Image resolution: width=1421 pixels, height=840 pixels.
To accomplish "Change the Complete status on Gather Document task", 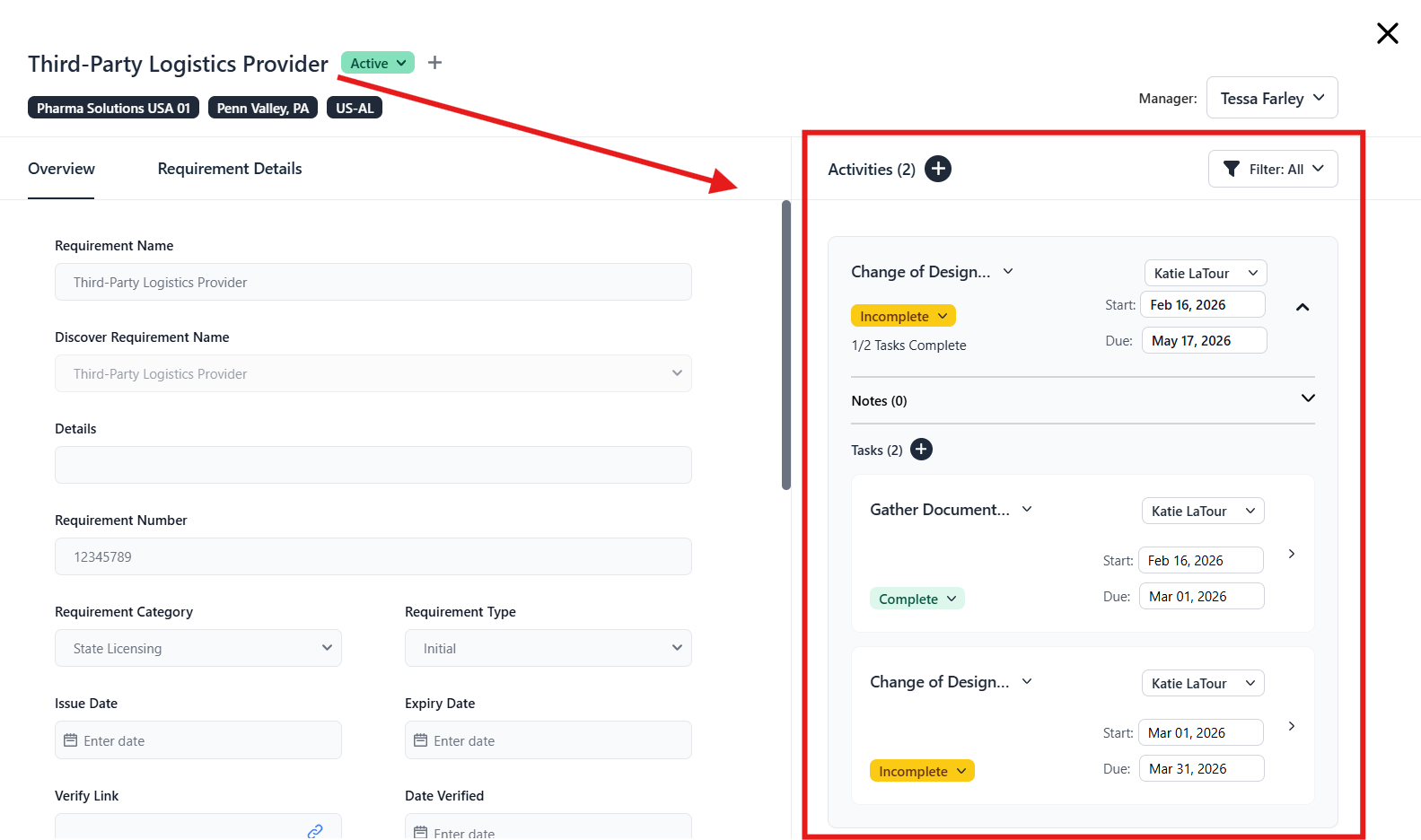I will [917, 599].
